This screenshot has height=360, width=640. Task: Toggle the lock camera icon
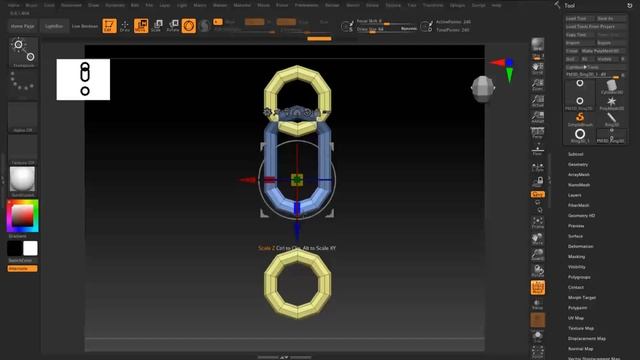[538, 182]
